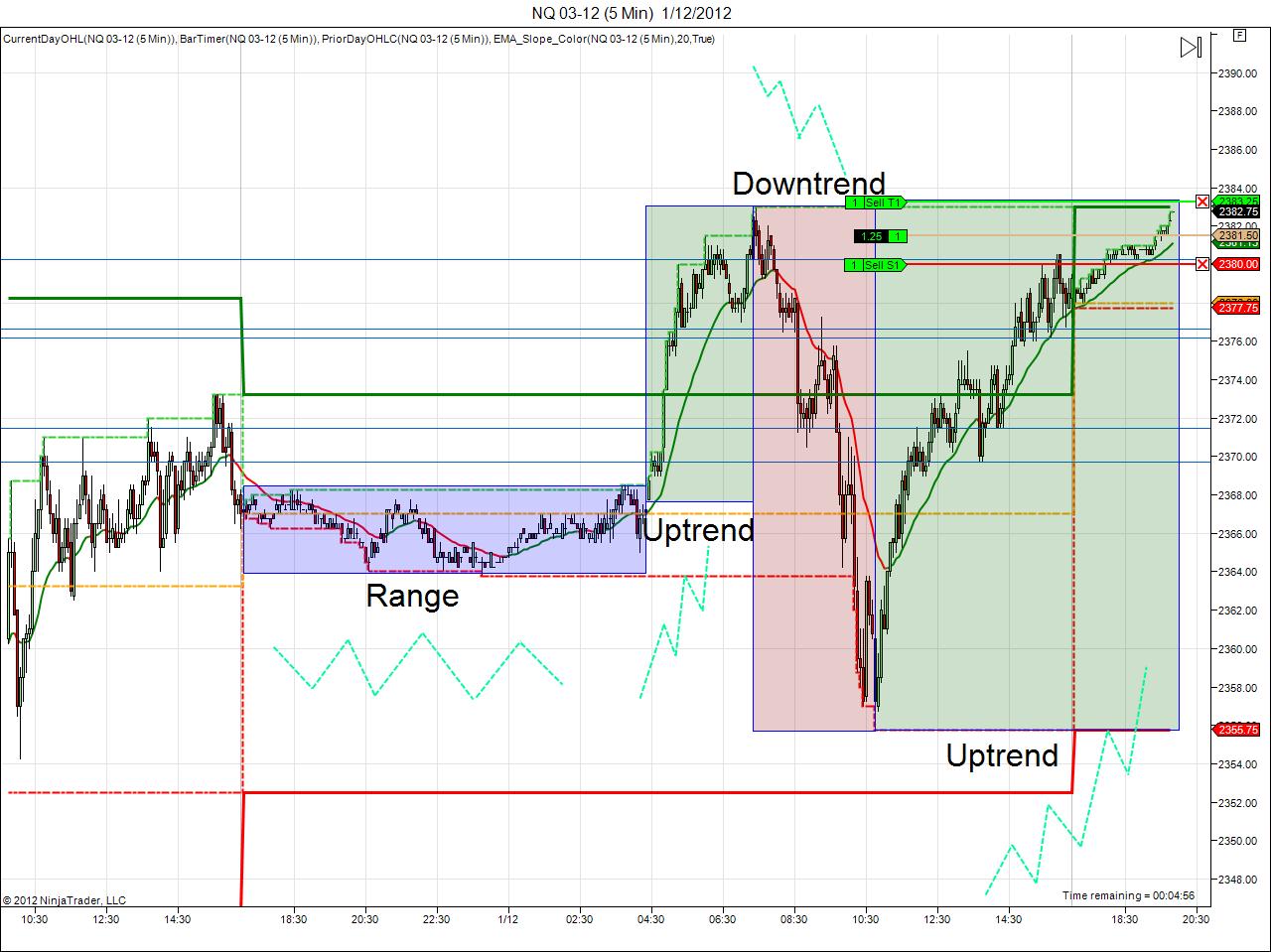Click the F focus-instrument icon
The width and height of the screenshot is (1271, 952).
tap(1238, 35)
